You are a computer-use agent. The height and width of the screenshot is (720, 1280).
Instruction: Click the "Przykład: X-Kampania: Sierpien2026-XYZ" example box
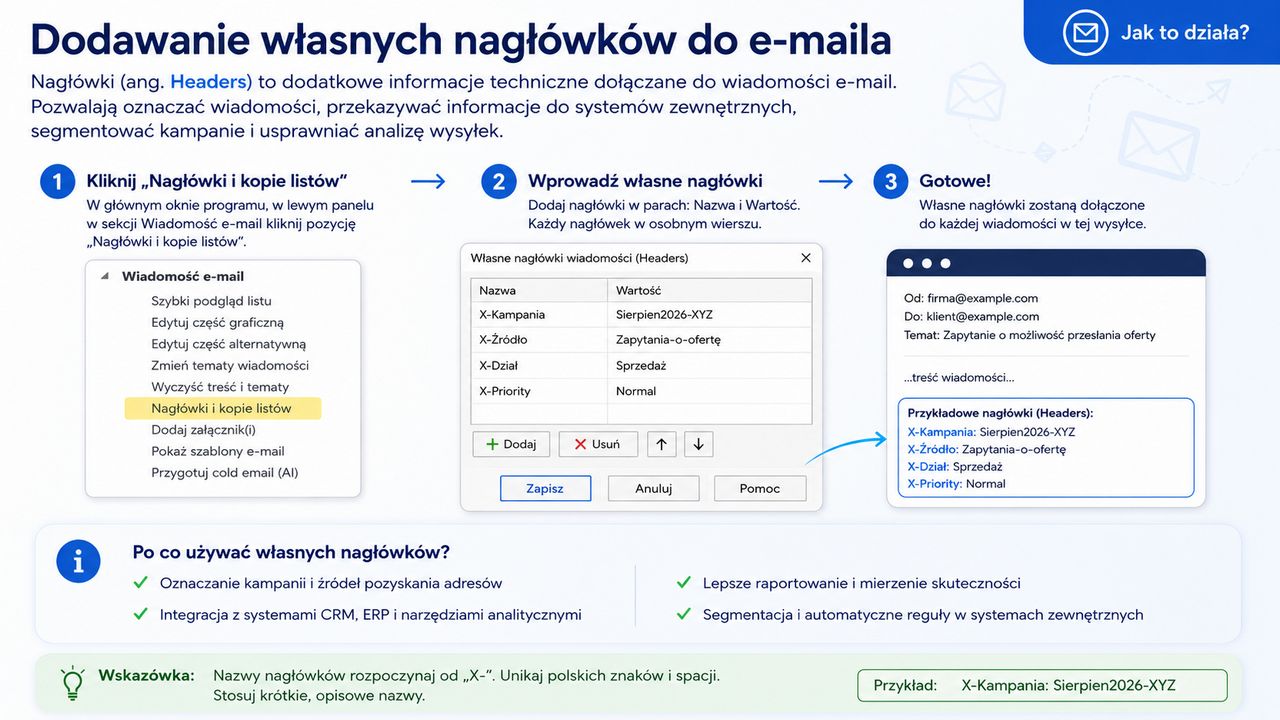1042,686
